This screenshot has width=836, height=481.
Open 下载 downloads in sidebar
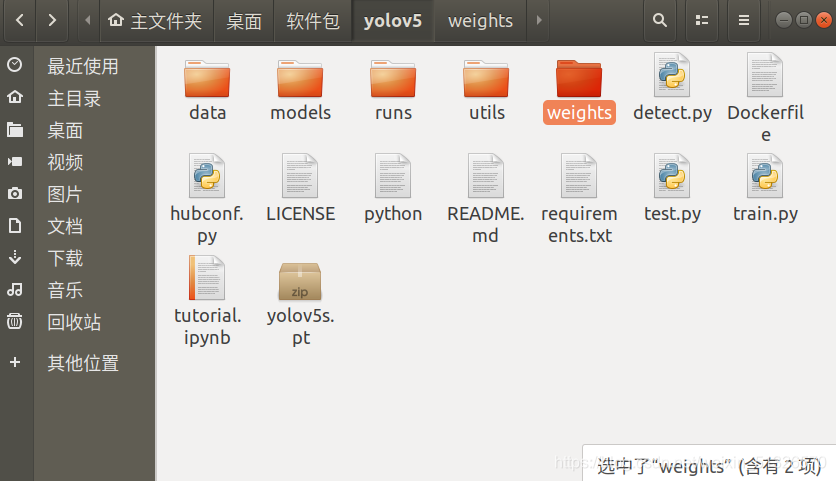65,258
